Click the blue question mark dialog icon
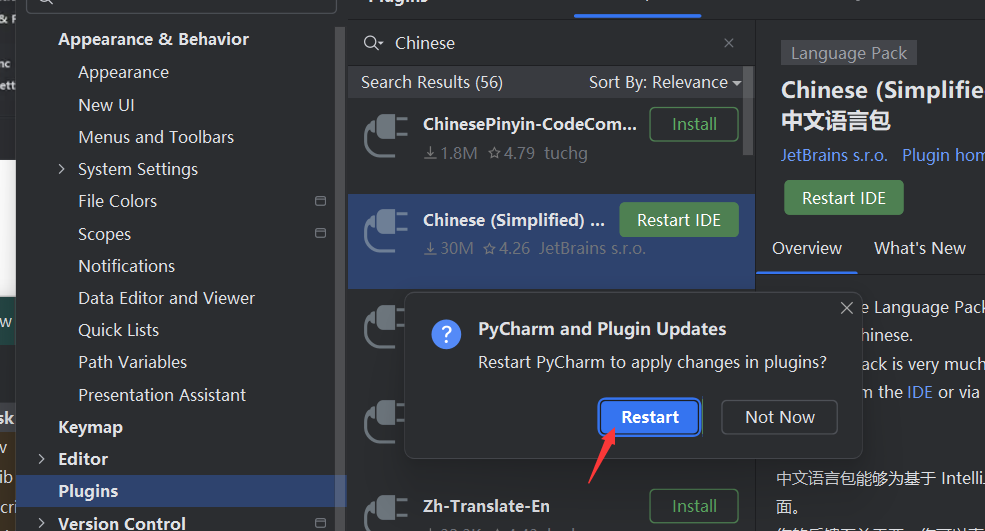The height and width of the screenshot is (531, 985). click(446, 334)
